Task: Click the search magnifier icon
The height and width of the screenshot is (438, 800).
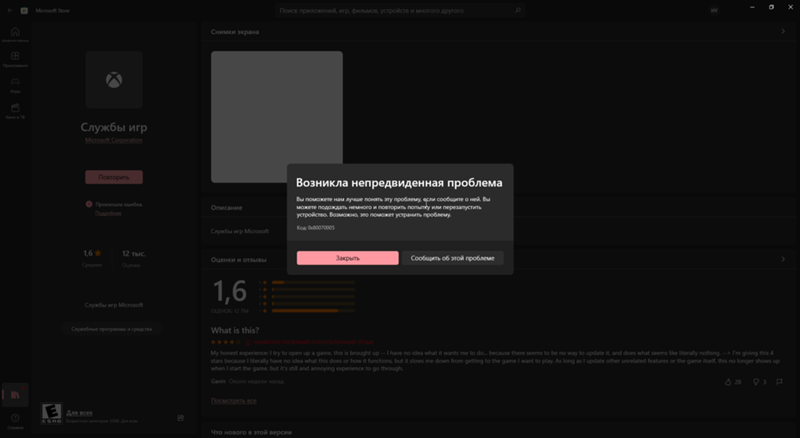Action: (x=517, y=10)
